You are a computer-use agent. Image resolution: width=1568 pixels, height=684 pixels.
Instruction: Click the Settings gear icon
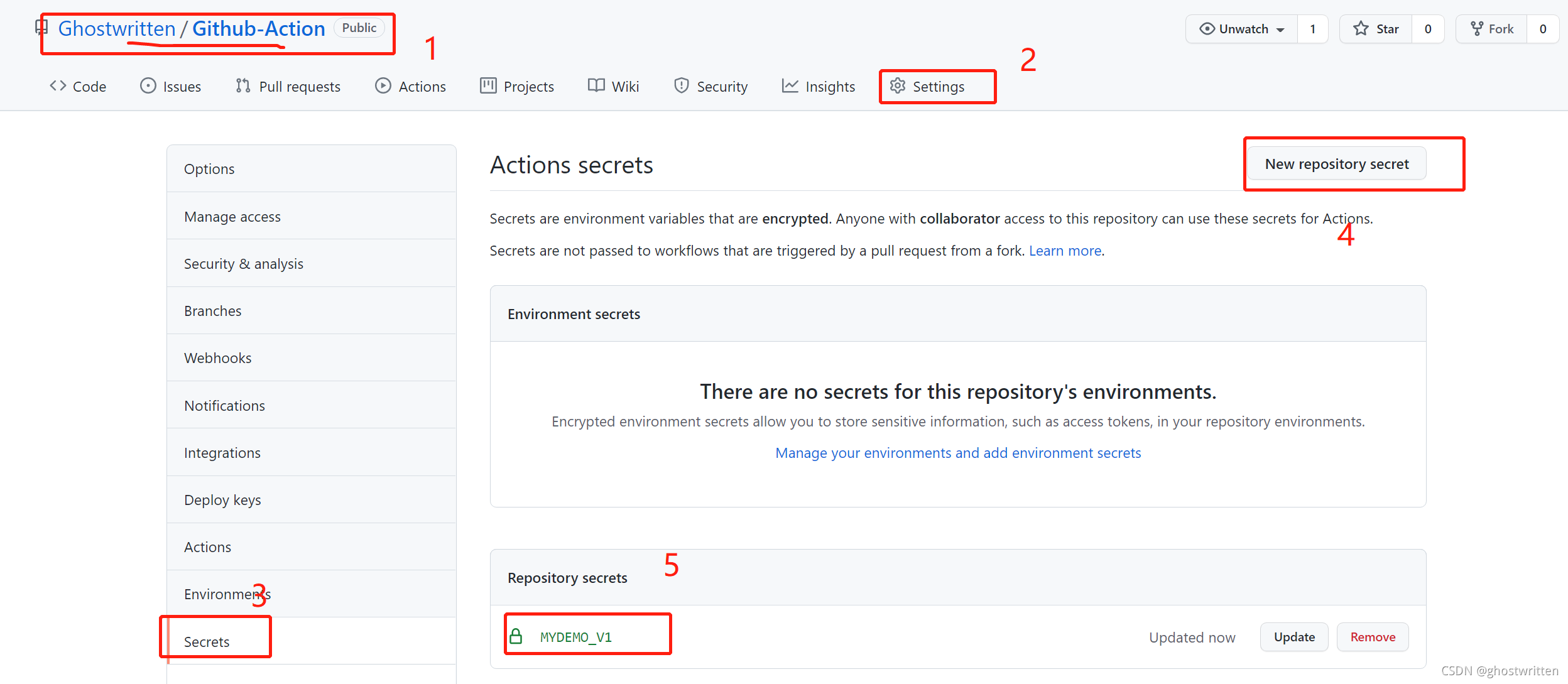898,86
